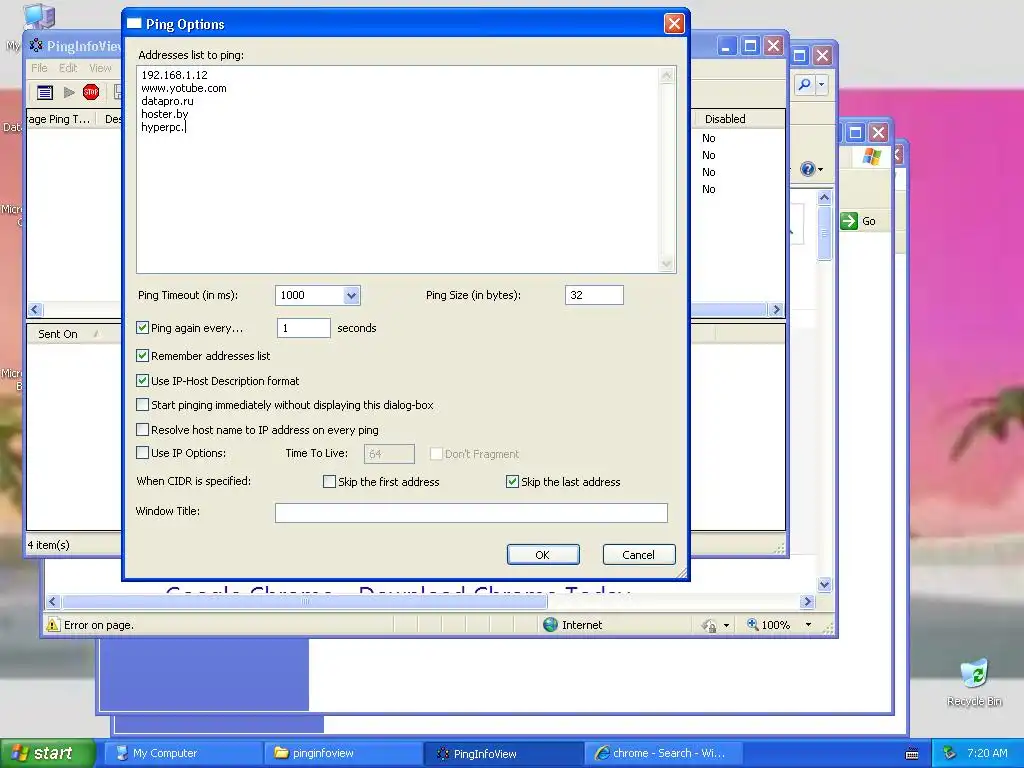The width and height of the screenshot is (1024, 768).
Task: Focus the Window Title input field
Action: (x=471, y=513)
